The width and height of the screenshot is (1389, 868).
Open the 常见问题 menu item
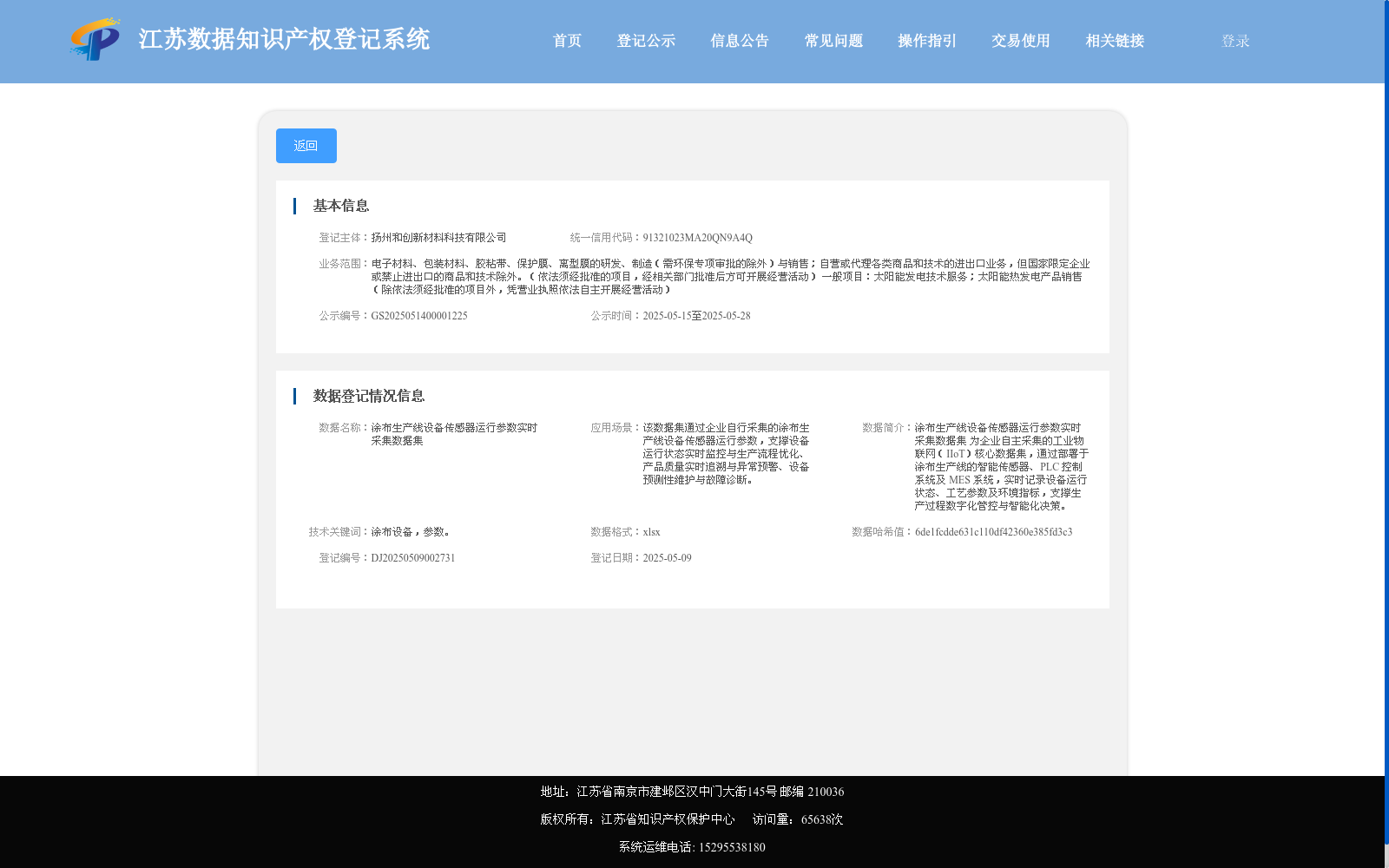click(833, 41)
